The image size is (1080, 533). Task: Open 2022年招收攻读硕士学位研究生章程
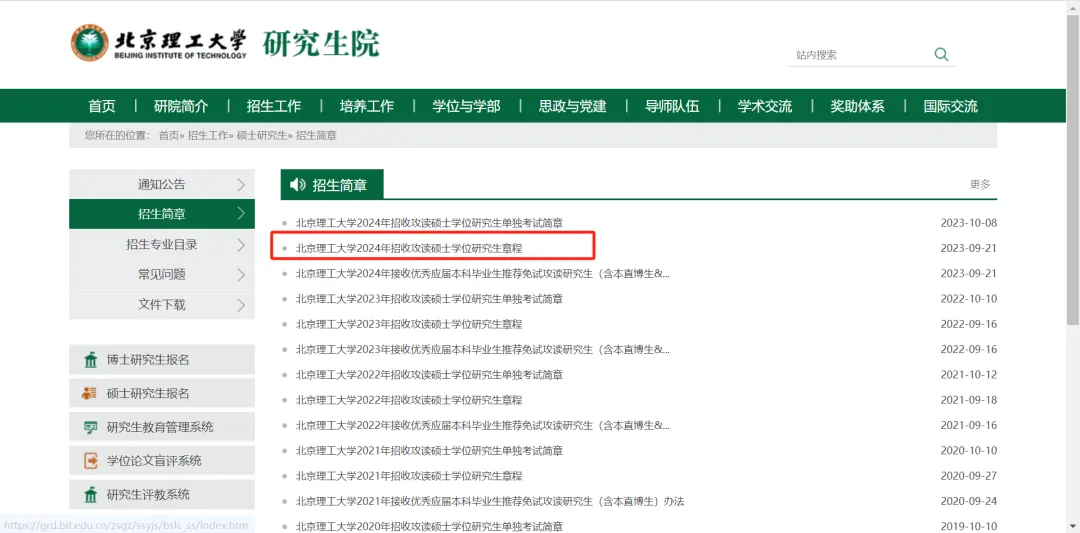click(x=409, y=400)
